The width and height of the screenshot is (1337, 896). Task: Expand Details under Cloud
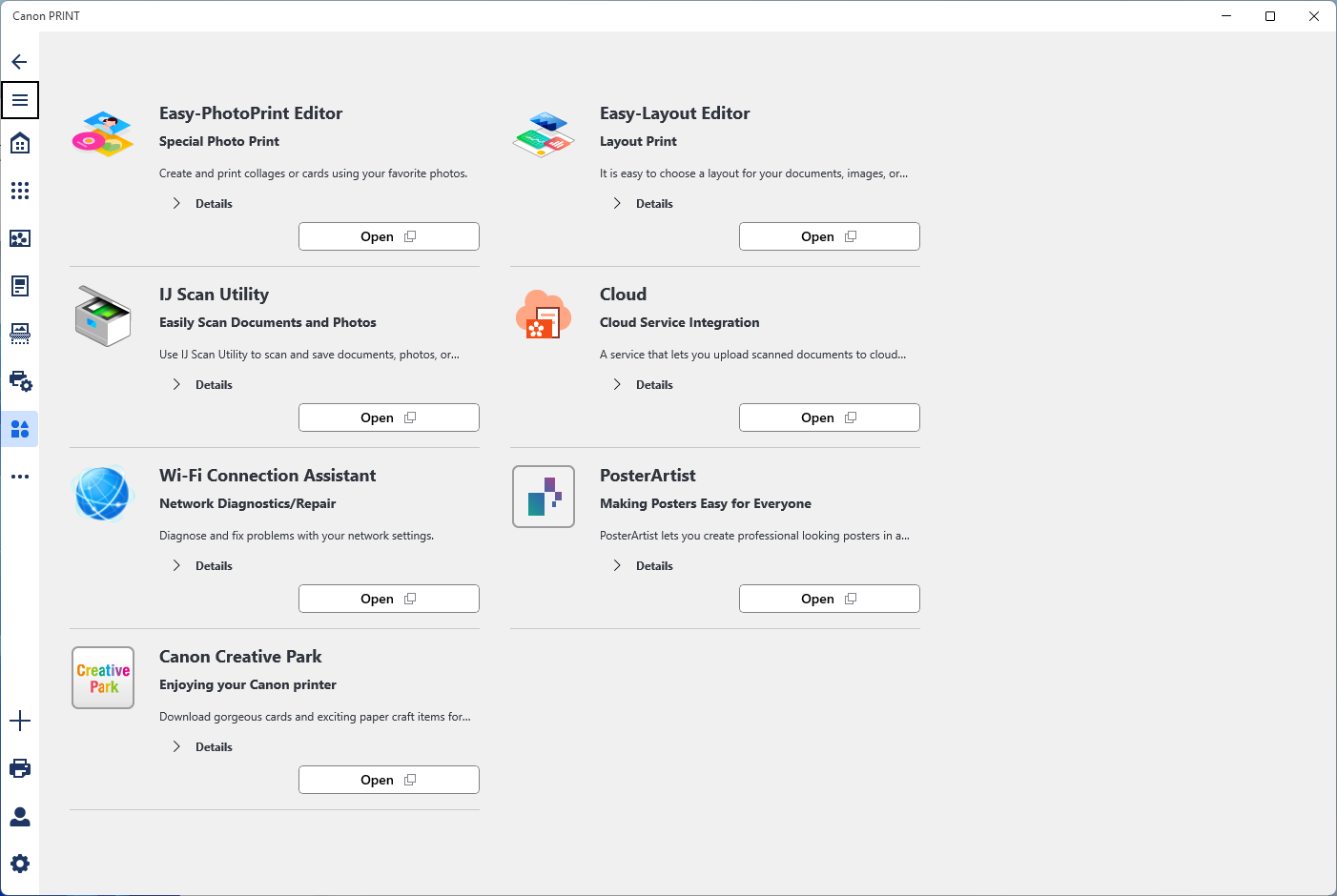[643, 384]
